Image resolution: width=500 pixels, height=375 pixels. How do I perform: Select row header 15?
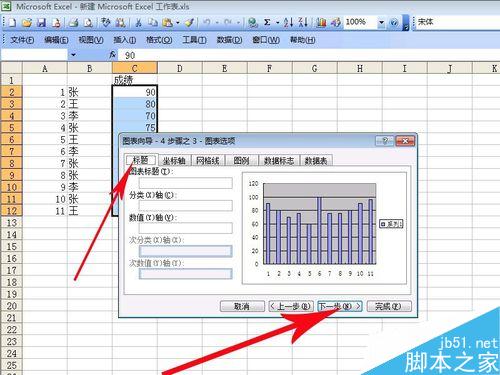pos(11,246)
